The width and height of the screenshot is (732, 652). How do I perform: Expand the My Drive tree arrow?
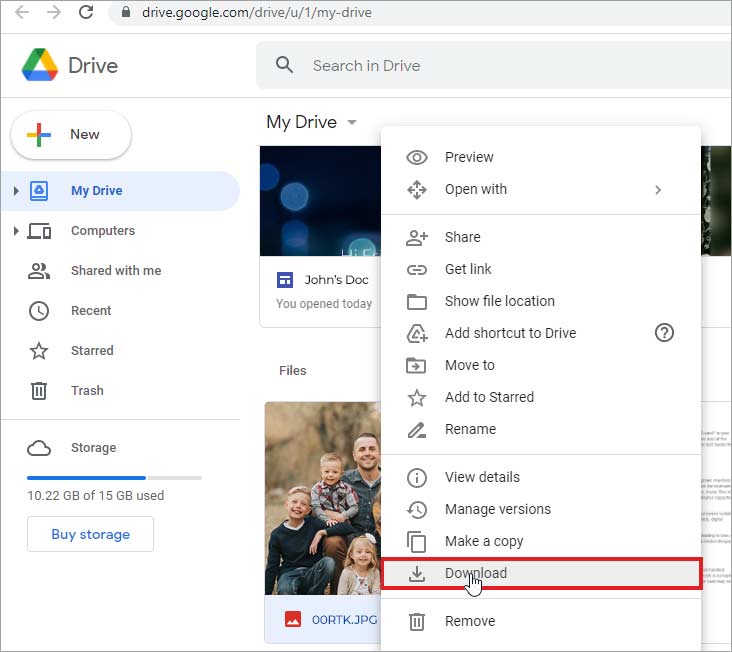(x=16, y=190)
